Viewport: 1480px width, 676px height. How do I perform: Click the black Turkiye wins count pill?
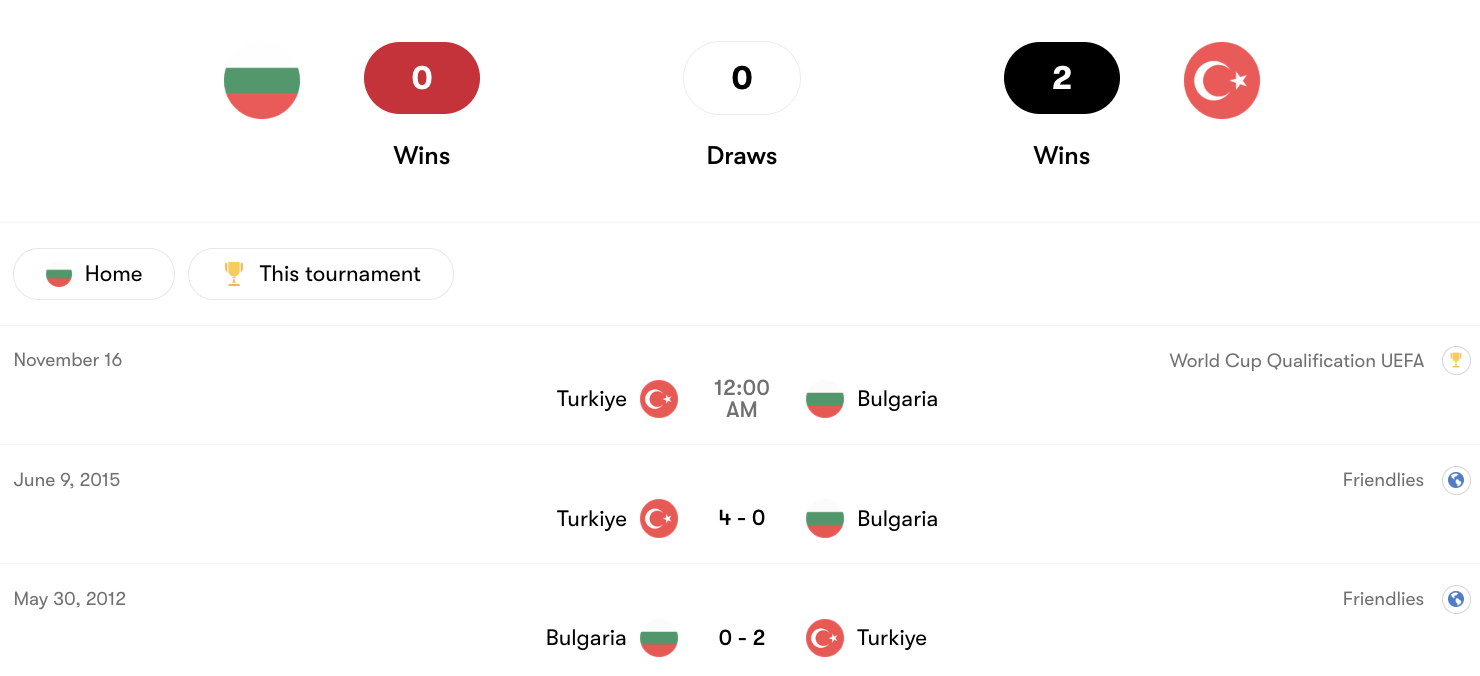tap(1062, 78)
